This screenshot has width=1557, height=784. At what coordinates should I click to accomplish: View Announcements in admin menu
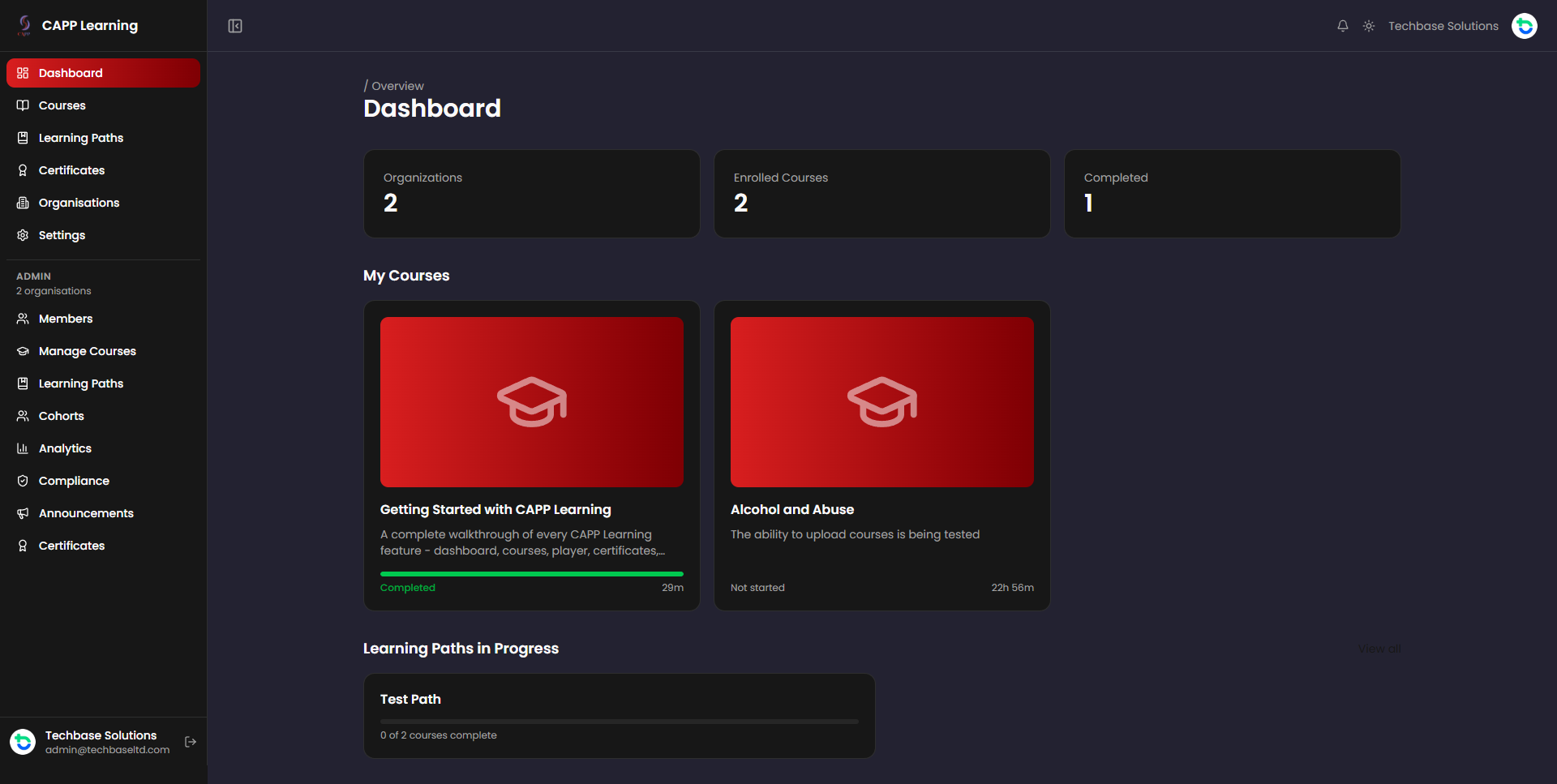[103, 513]
